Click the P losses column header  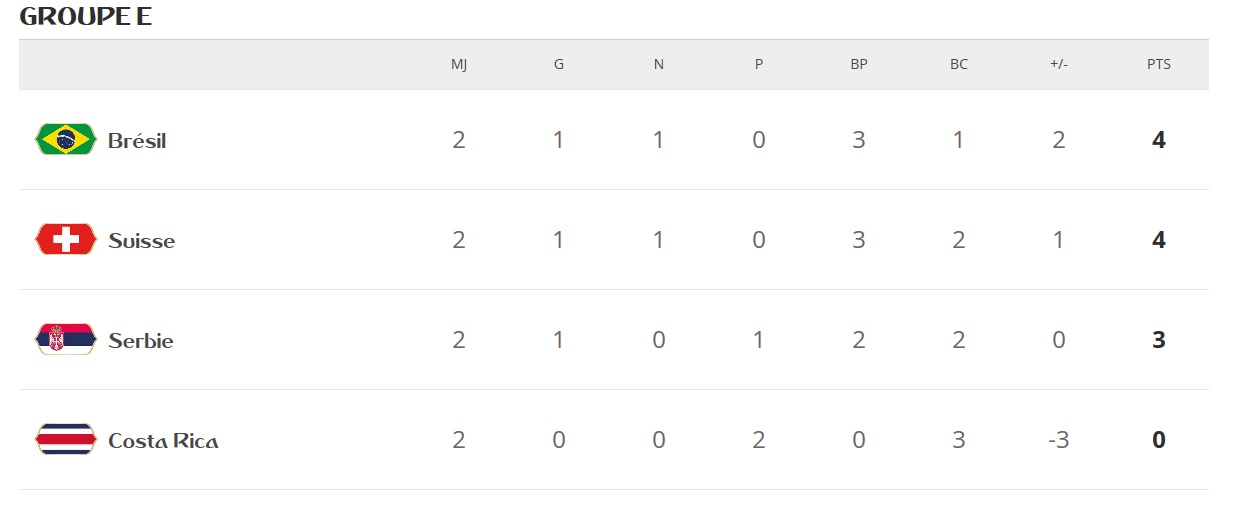(758, 65)
